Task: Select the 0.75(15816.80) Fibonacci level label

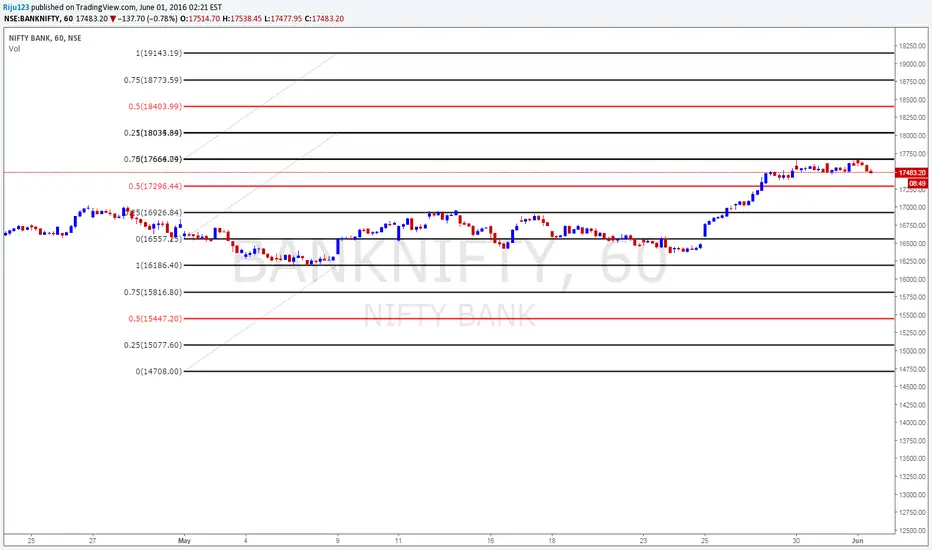Action: coord(153,292)
